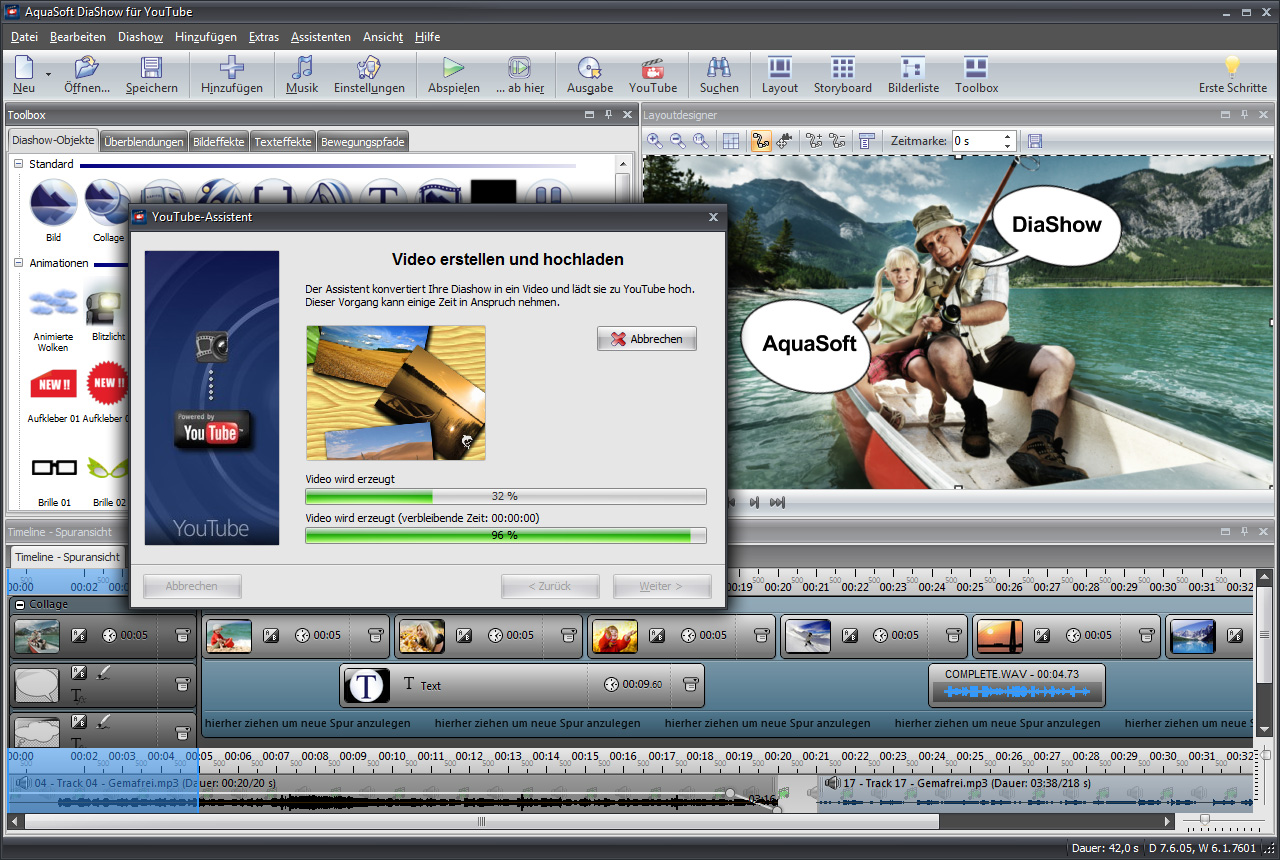Screen dimensions: 1280x860
Task: Select the Animierte Wolken animation
Action: [53, 318]
